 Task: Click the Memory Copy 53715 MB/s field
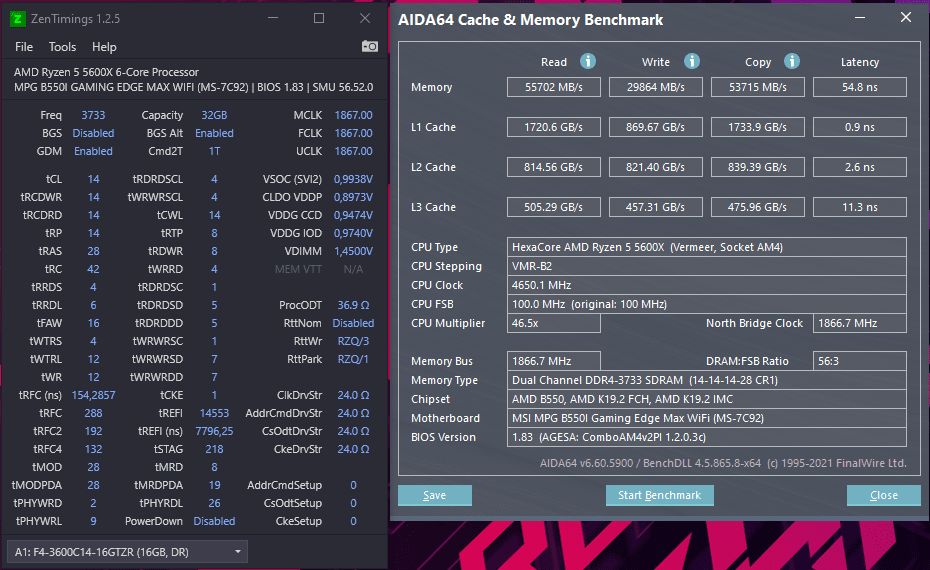(x=757, y=87)
